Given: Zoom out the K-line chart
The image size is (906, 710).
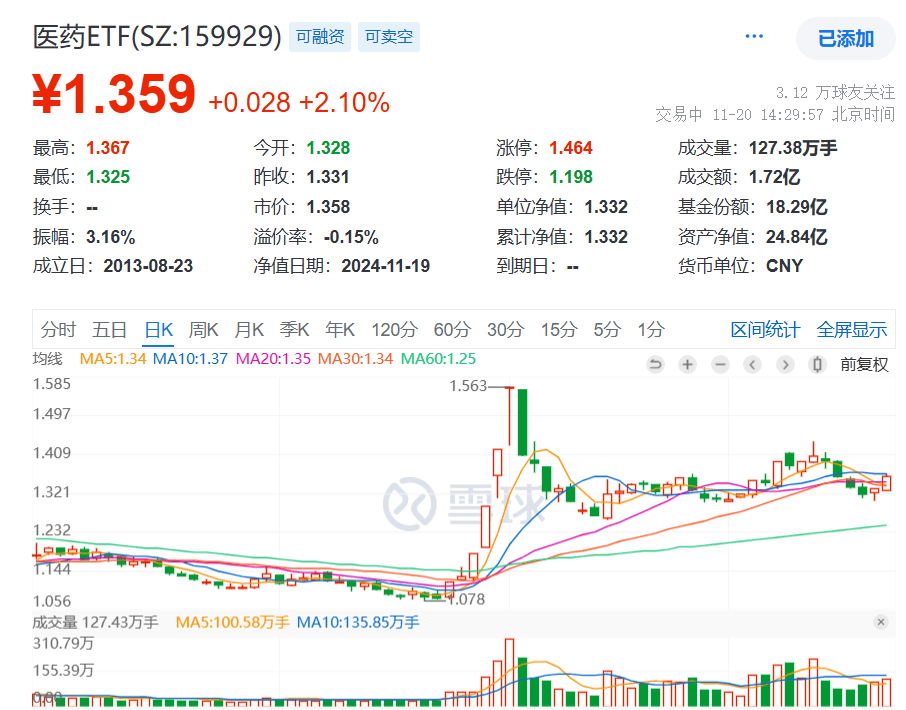Looking at the screenshot, I should pyautogui.click(x=720, y=365).
